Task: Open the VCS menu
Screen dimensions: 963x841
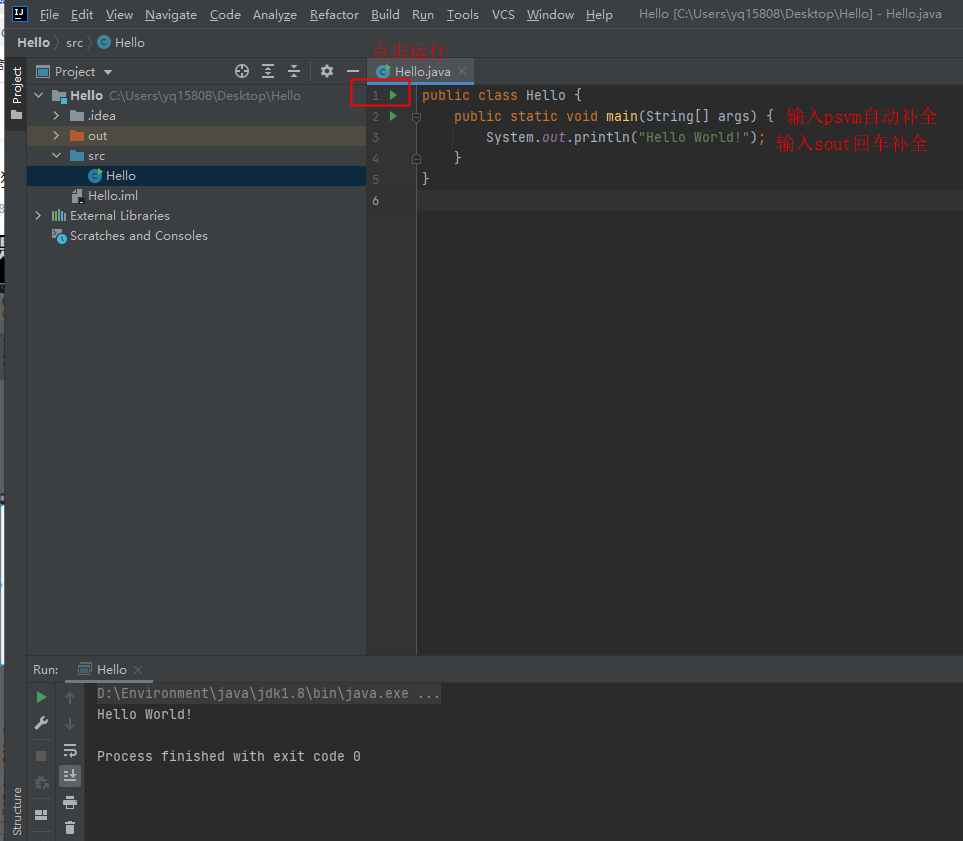Action: pos(503,14)
